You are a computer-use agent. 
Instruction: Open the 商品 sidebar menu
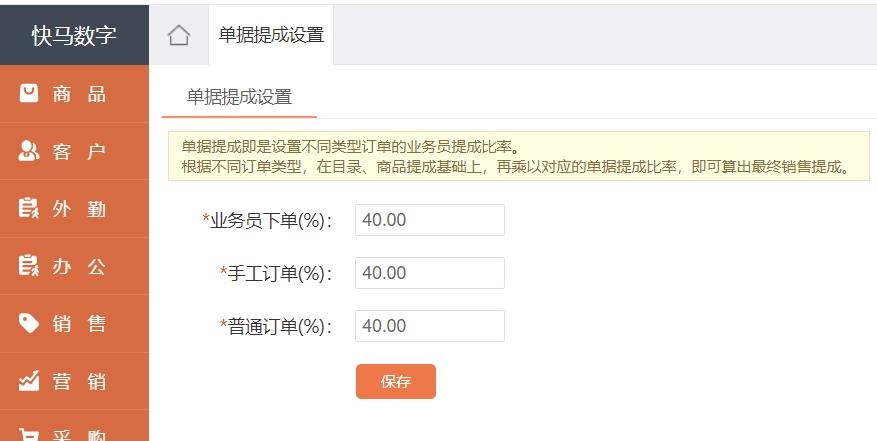(74, 93)
